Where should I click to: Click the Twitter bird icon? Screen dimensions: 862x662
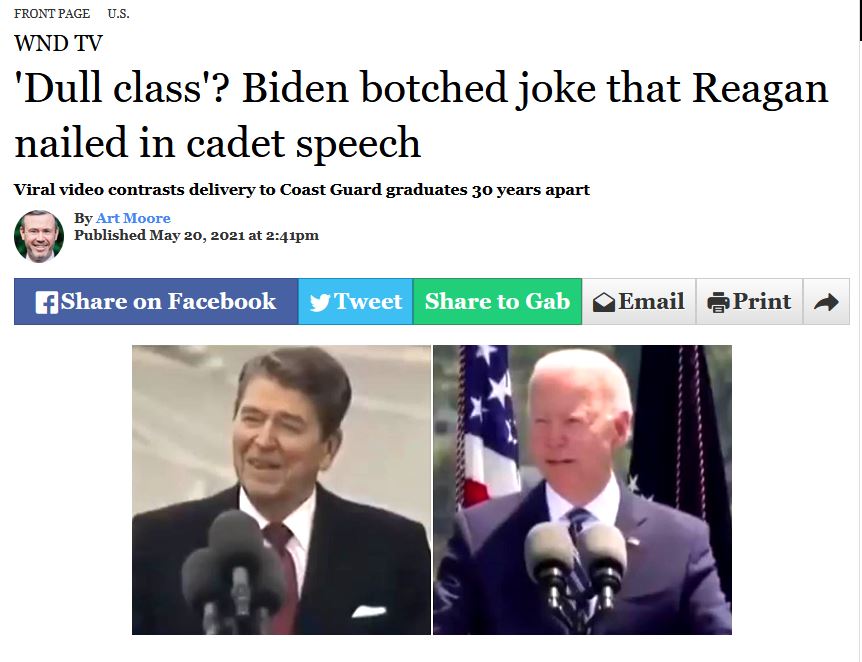pos(320,302)
